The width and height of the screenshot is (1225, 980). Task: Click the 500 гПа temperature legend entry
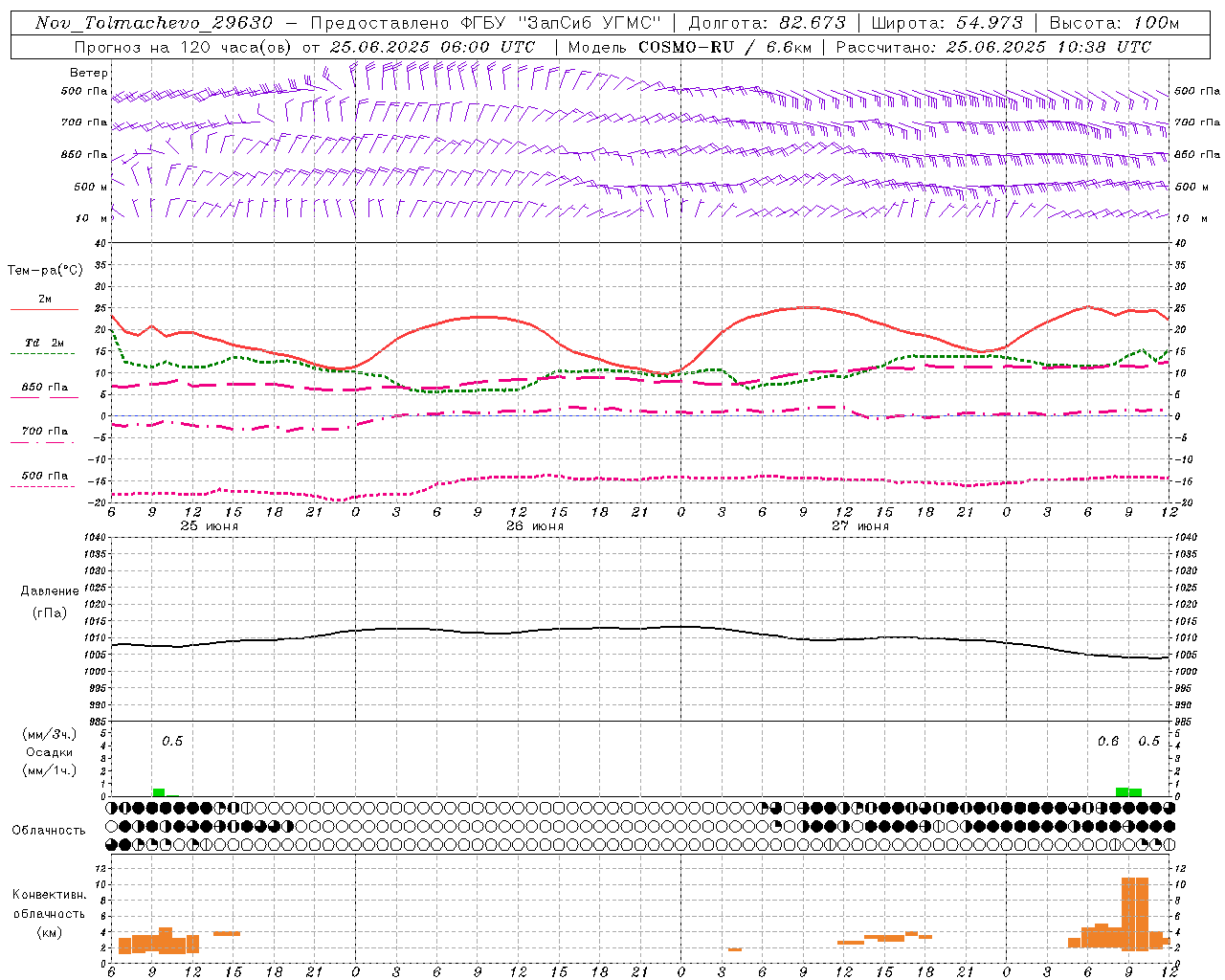coord(44,476)
